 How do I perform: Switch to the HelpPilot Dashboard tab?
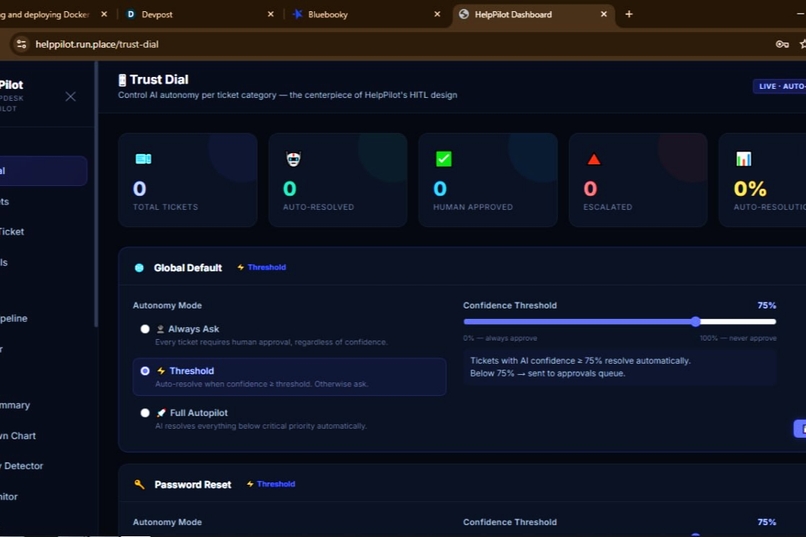(532, 14)
